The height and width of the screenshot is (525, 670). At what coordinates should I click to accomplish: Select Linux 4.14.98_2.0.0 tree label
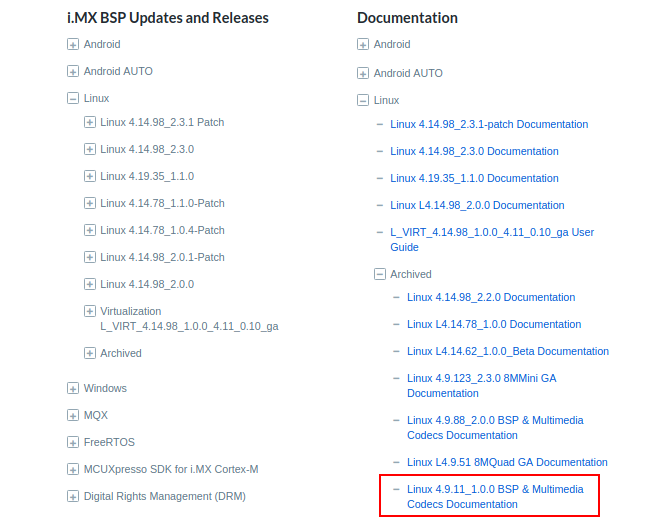(147, 284)
